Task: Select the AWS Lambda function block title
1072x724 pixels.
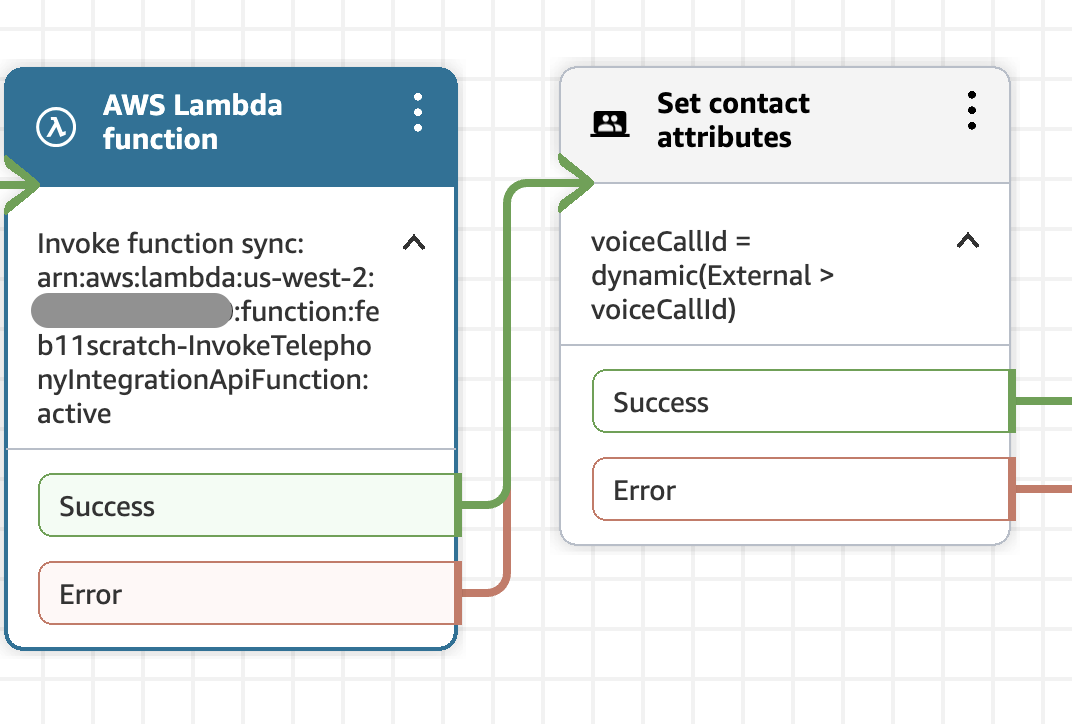Action: coord(192,121)
